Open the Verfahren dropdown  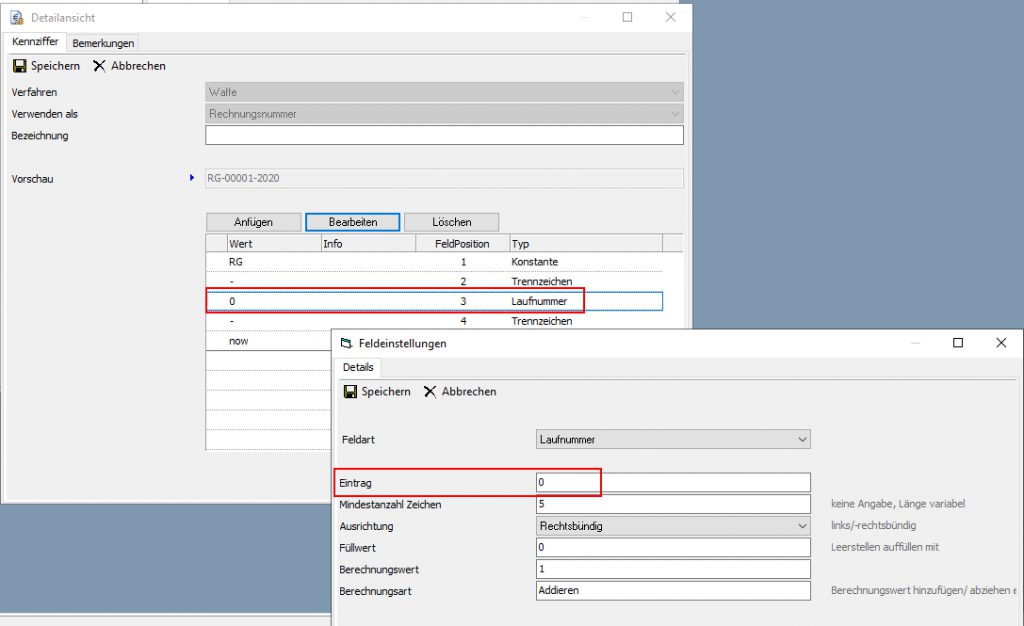tap(675, 92)
